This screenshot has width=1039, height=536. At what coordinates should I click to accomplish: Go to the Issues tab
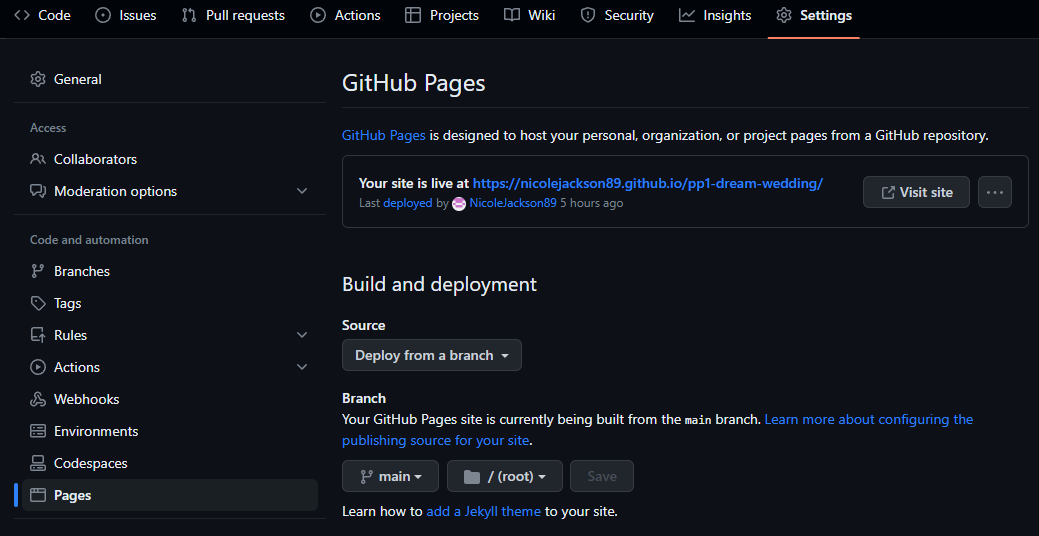point(126,15)
